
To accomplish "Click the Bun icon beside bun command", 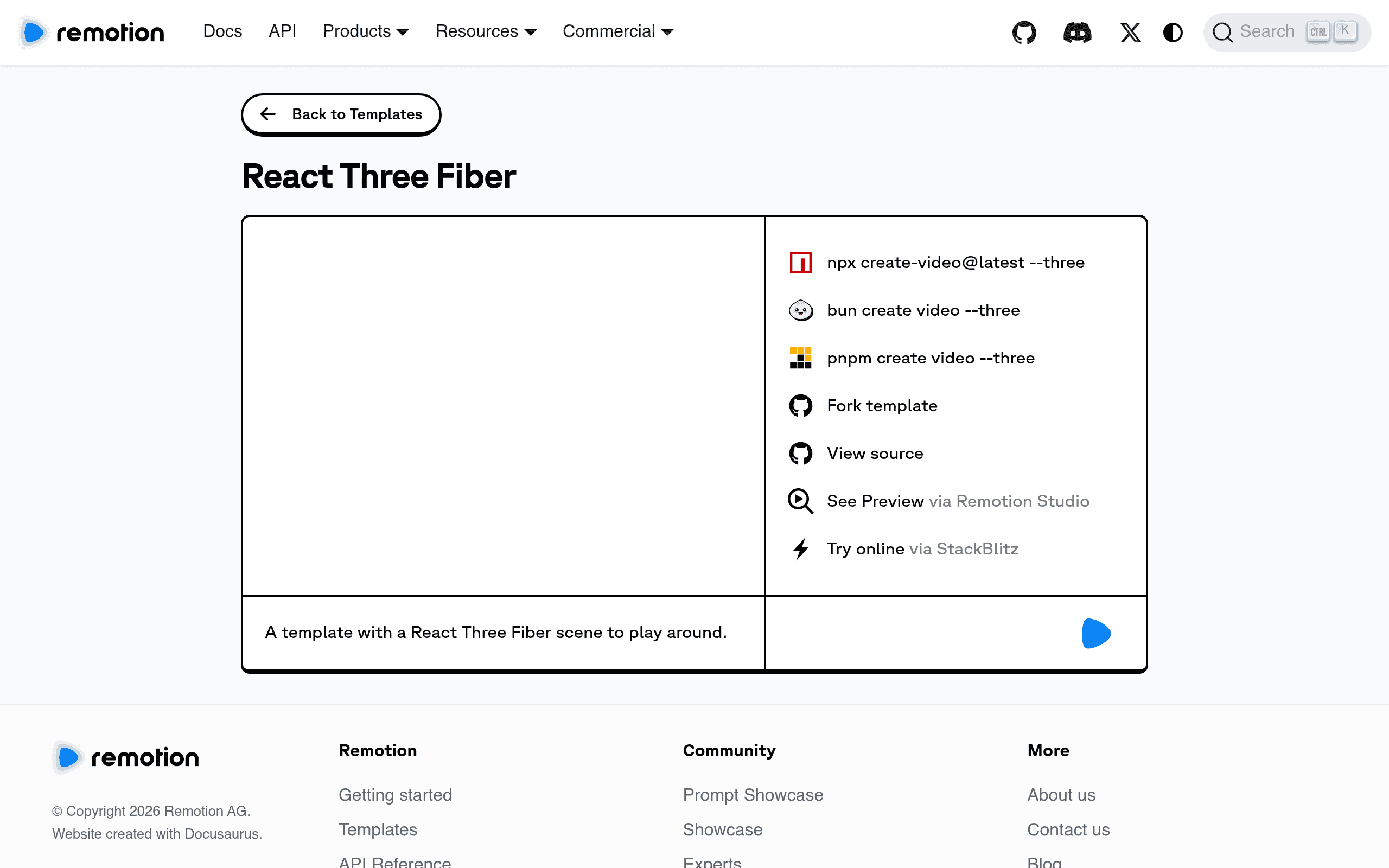I will point(801,310).
